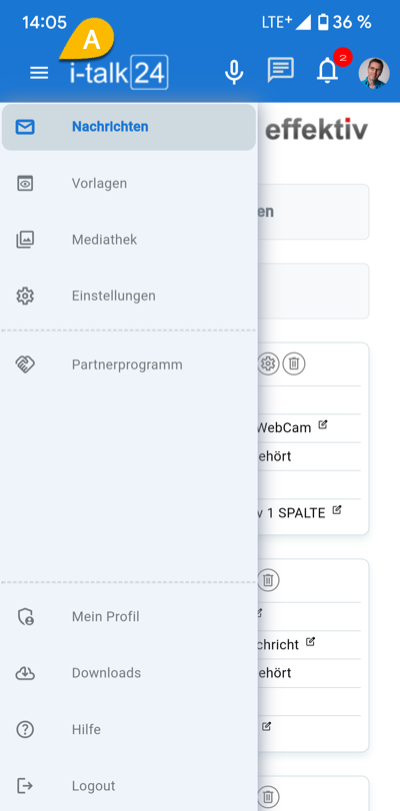
Task: Go to Downloads
Action: (x=129, y=673)
